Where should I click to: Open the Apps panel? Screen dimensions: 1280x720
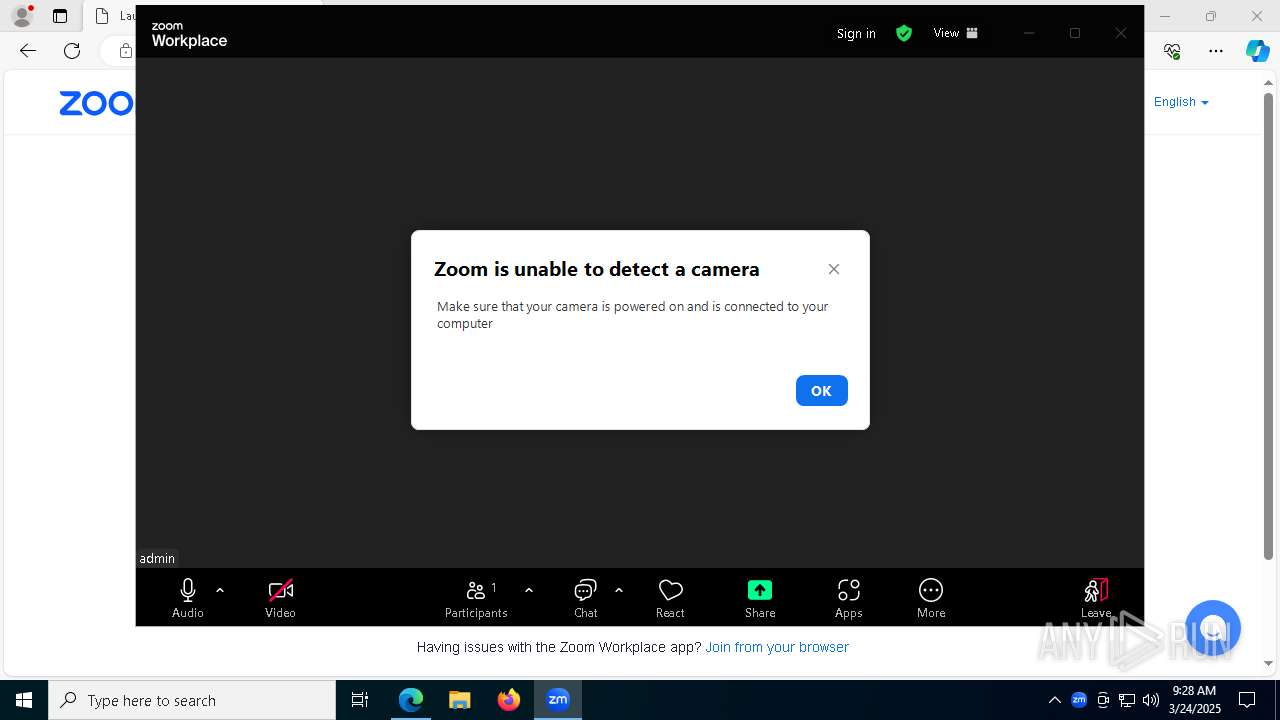[848, 598]
